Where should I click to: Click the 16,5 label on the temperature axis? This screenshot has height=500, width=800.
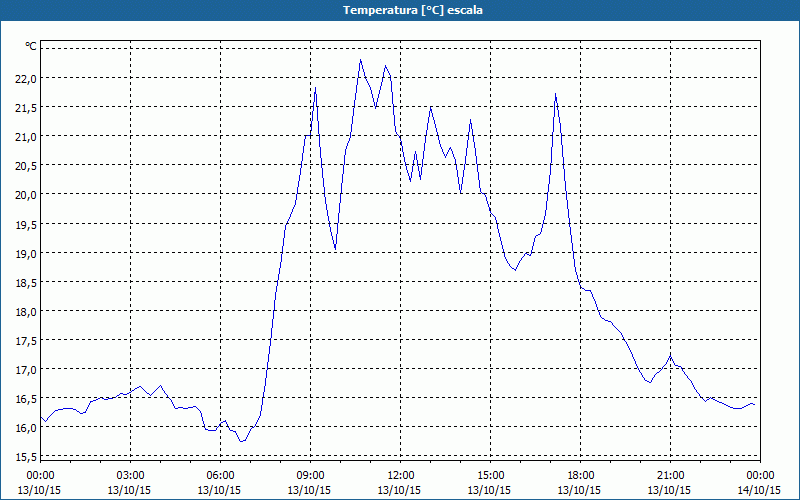(x=28, y=398)
